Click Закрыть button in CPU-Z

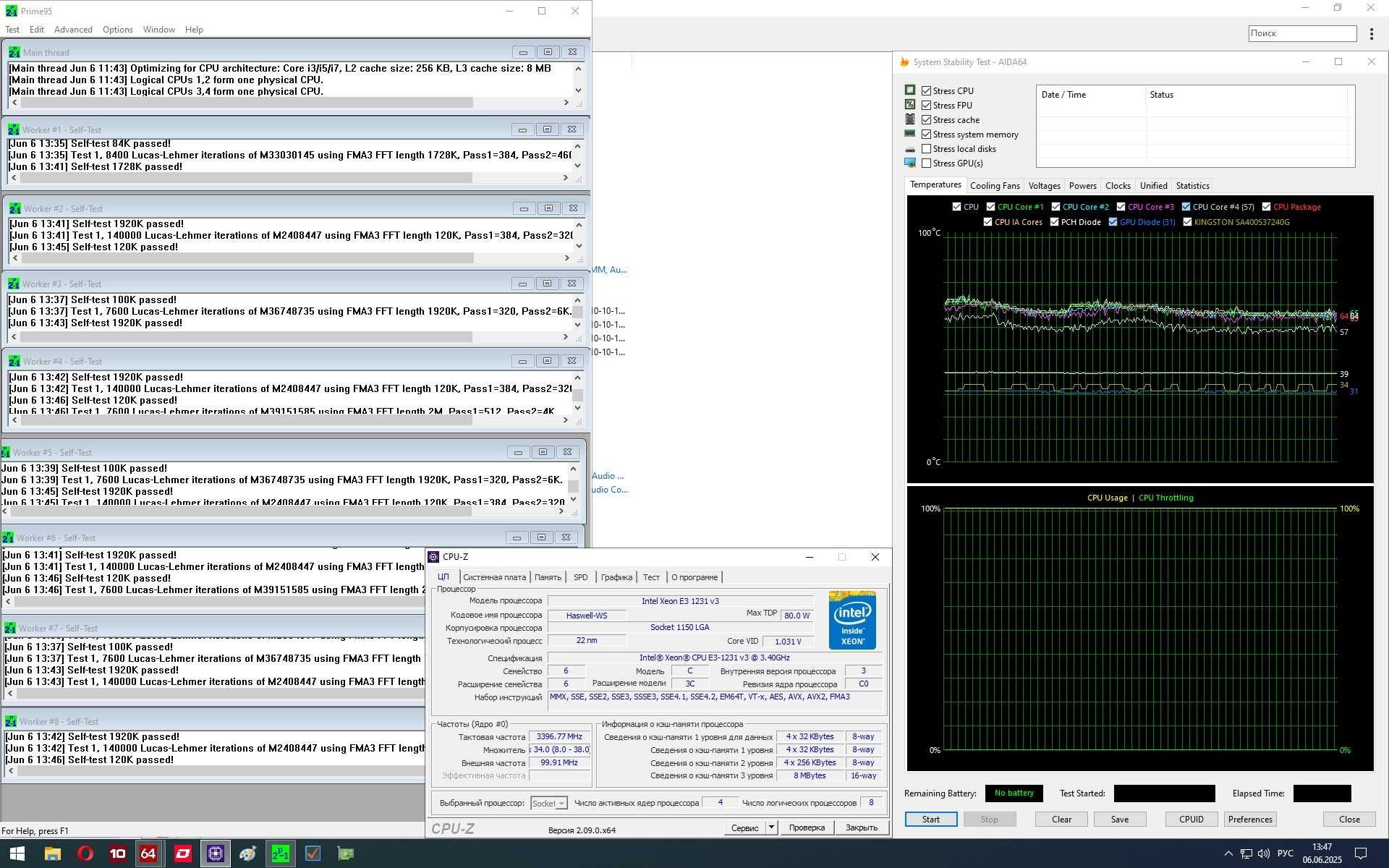coord(862,827)
